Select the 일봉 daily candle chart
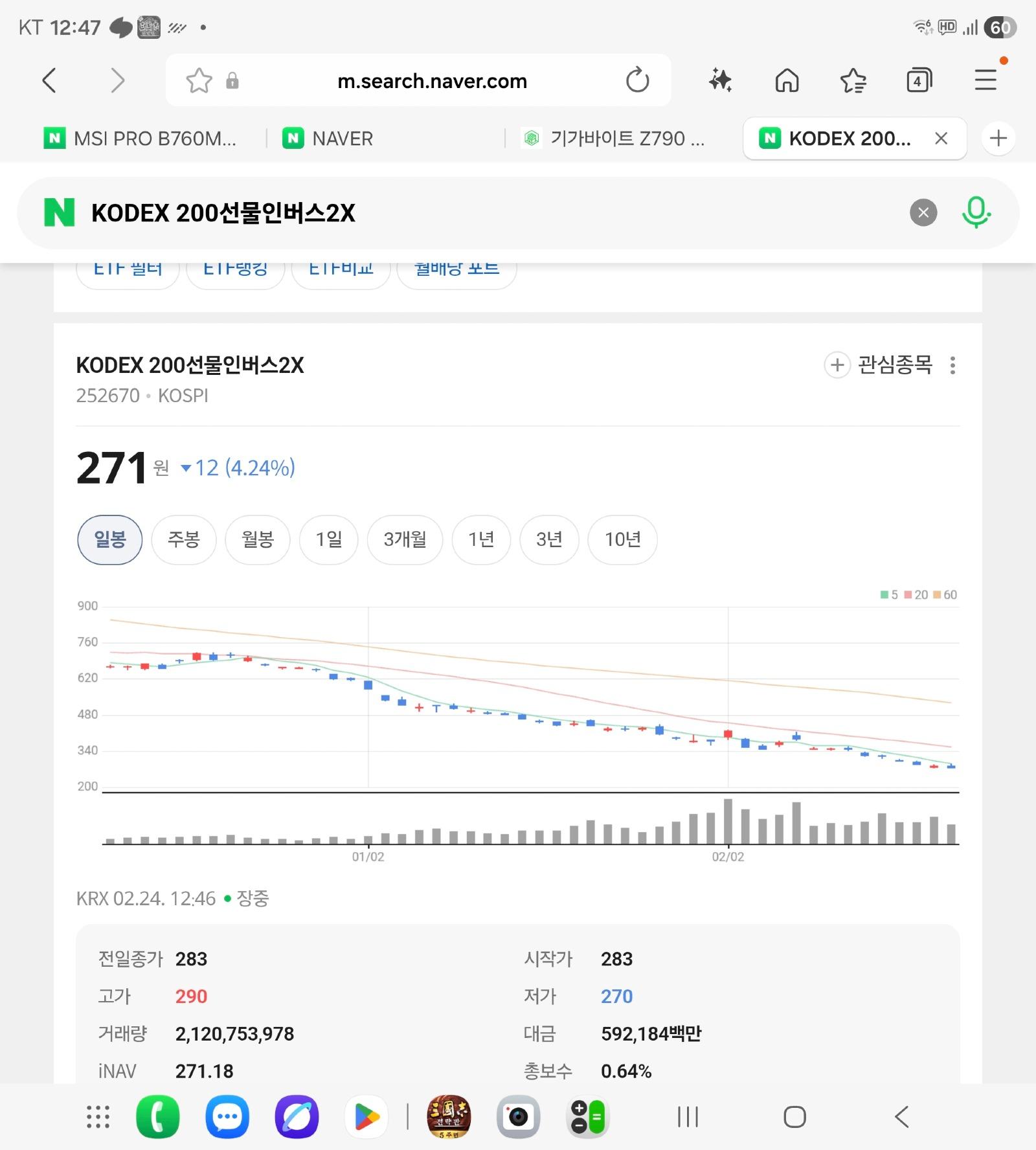Screen dimensions: 1036x1150 [x=109, y=539]
